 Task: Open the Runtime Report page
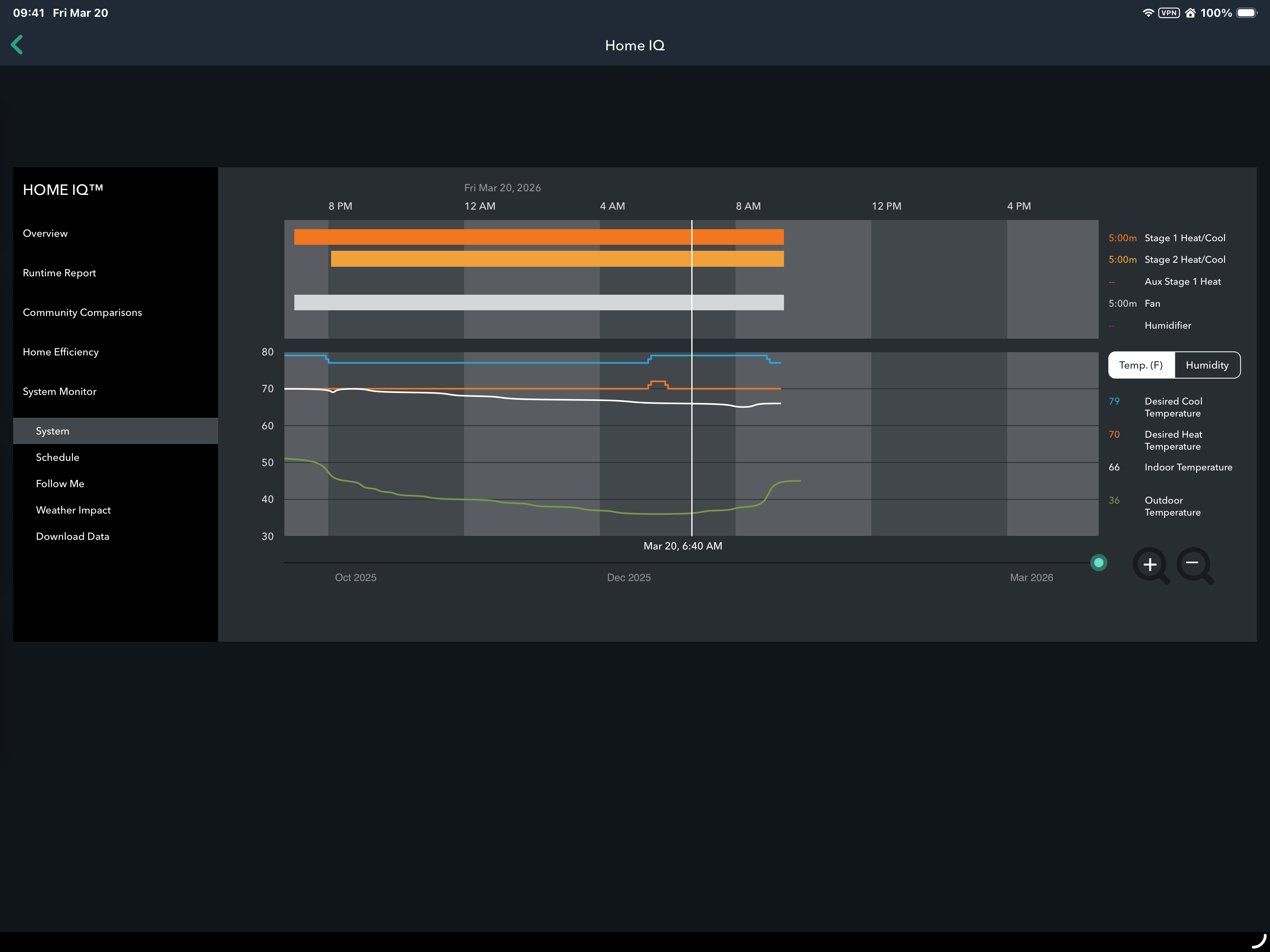point(59,273)
